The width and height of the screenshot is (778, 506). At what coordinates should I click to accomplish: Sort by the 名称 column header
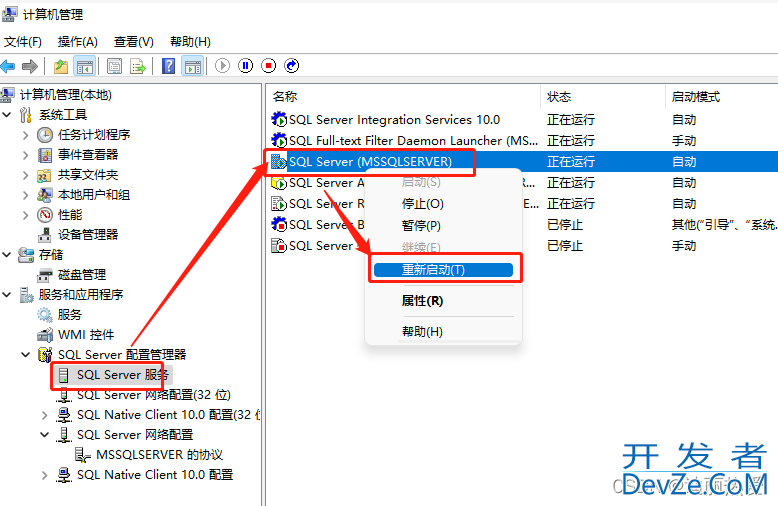pos(285,97)
